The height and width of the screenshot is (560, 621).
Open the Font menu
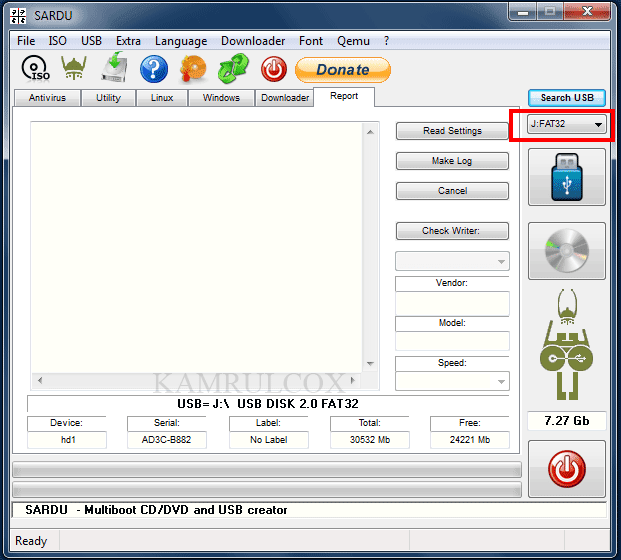pos(311,41)
